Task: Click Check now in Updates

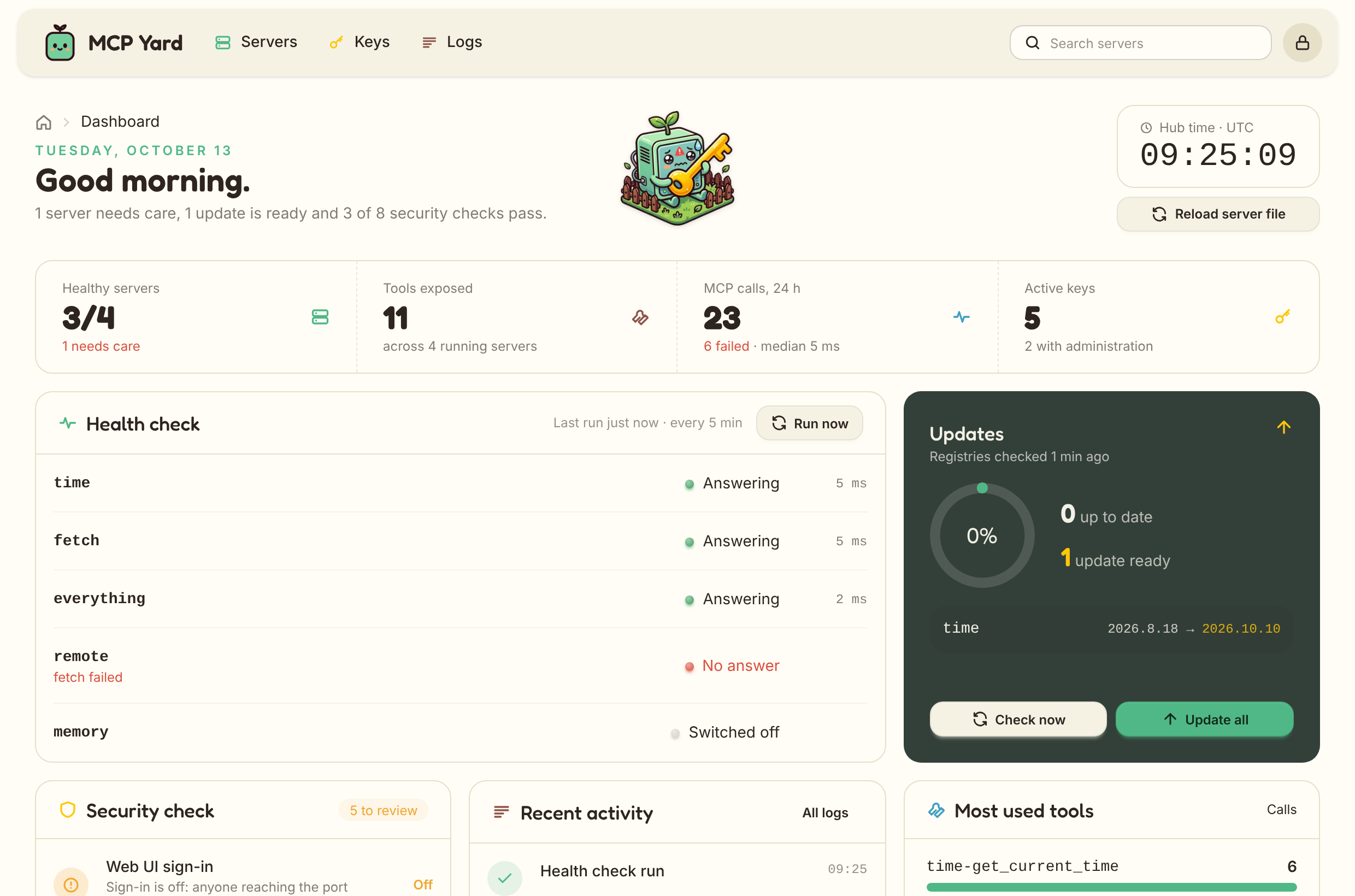Action: [x=1018, y=720]
